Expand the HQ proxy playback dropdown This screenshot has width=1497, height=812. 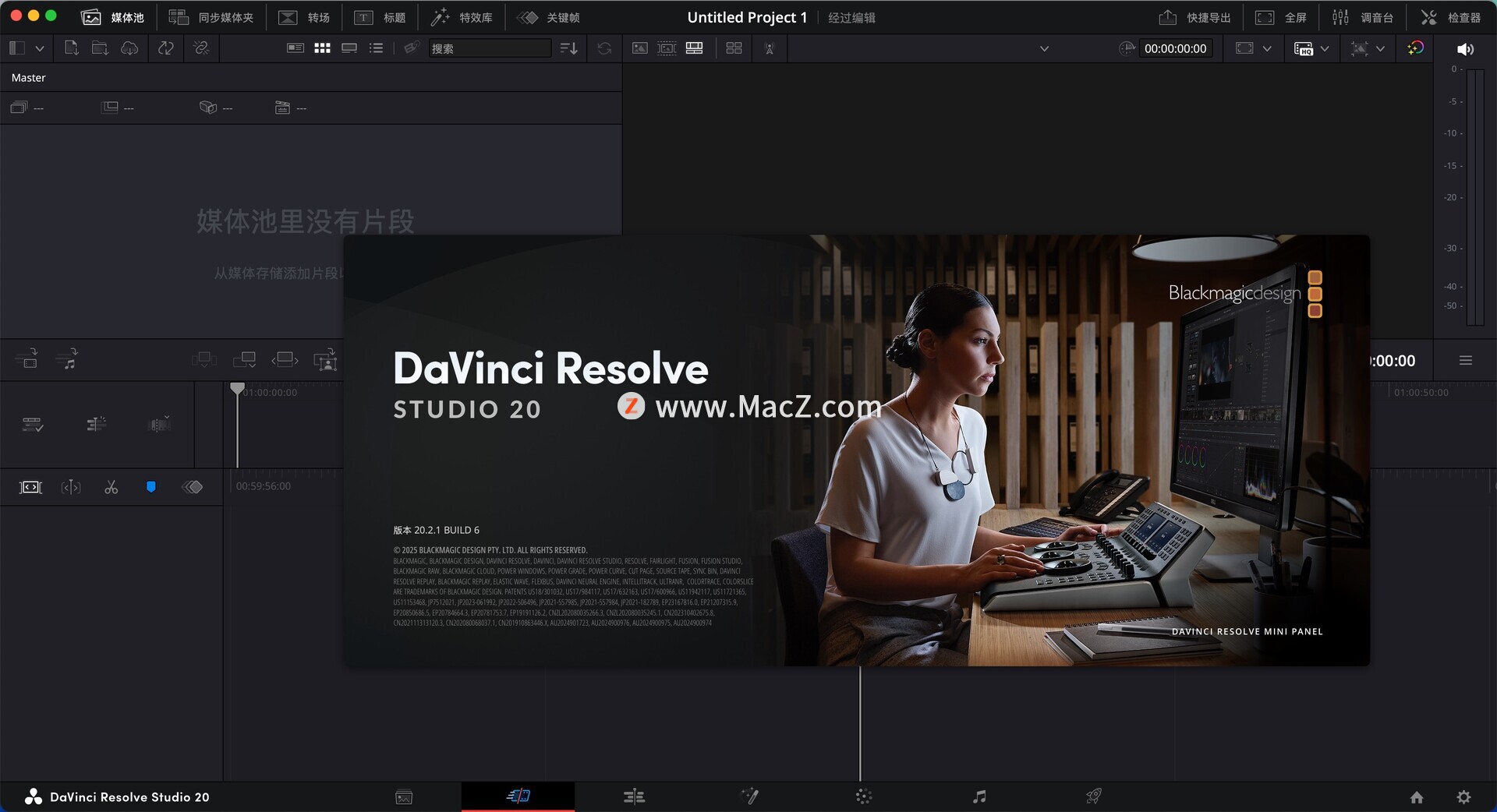click(1325, 48)
